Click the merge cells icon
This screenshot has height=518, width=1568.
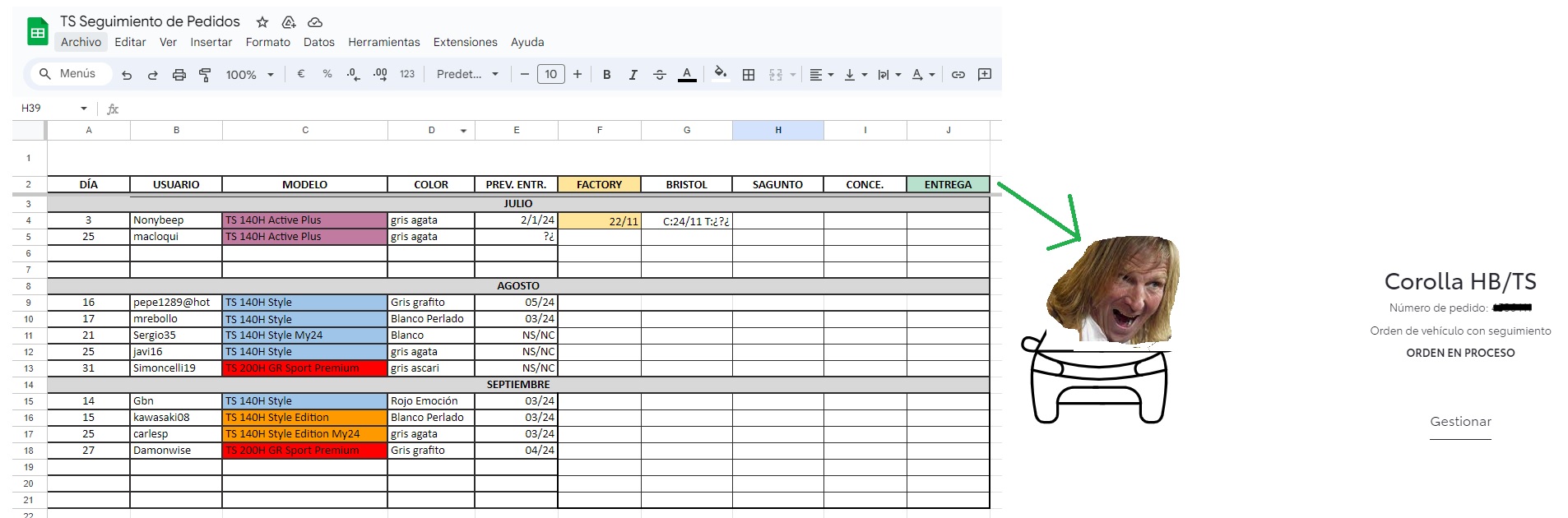pyautogui.click(x=776, y=75)
